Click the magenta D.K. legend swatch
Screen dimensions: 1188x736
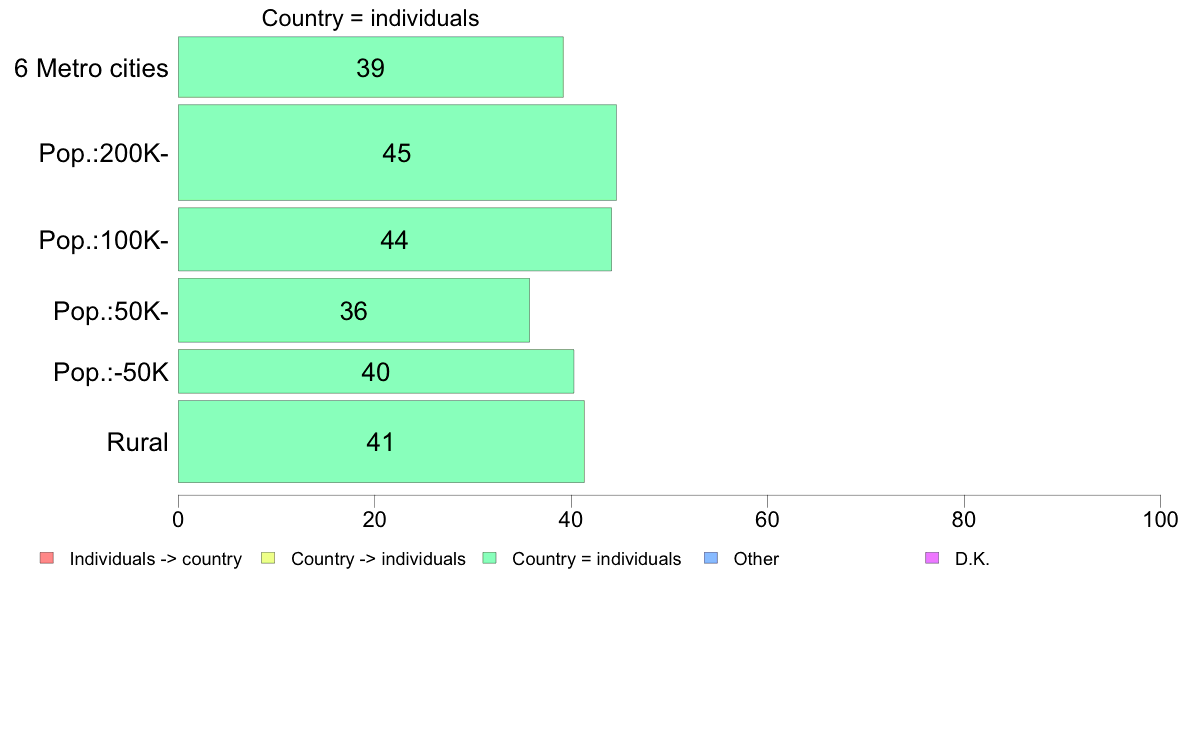(932, 559)
